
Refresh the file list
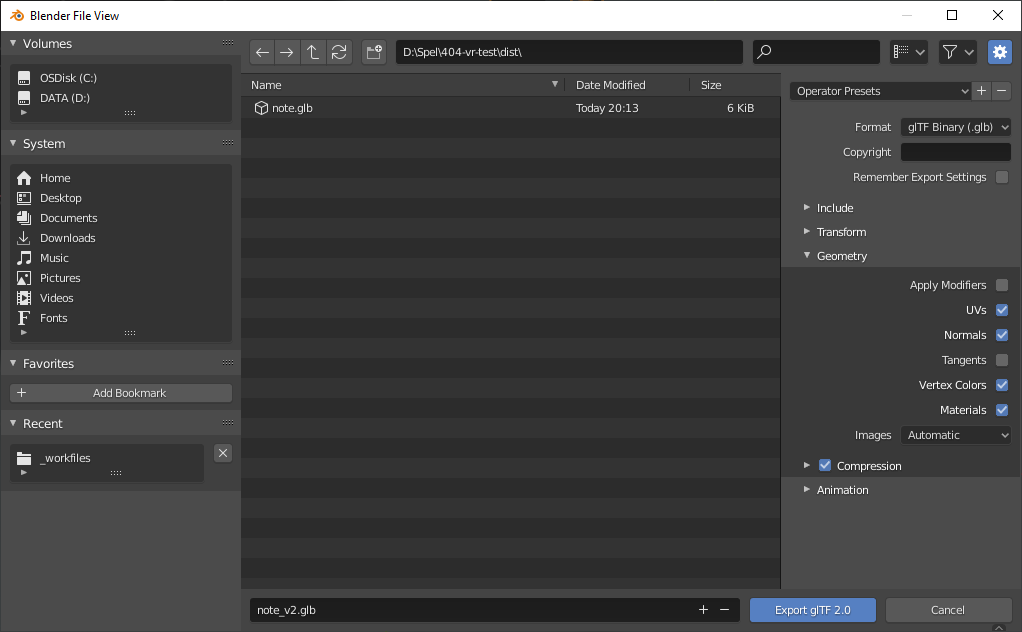click(x=339, y=52)
